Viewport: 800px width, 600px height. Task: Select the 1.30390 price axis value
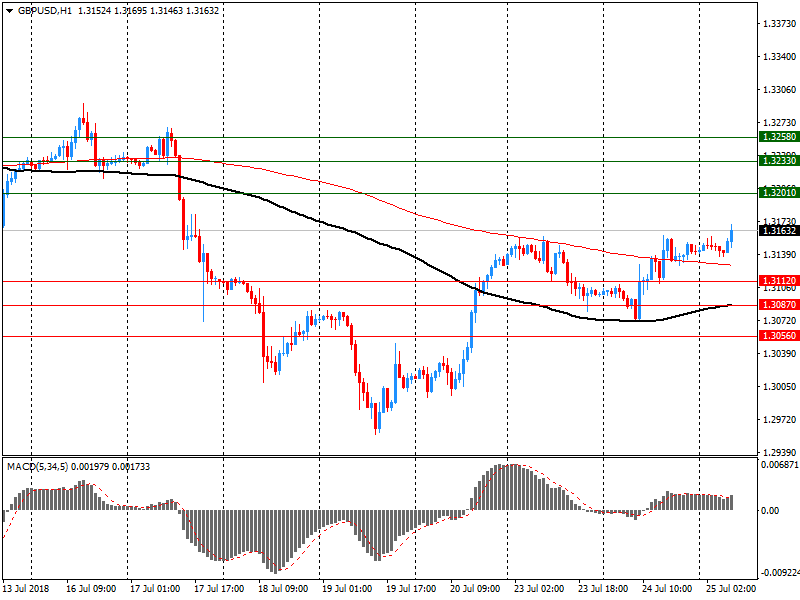click(779, 354)
